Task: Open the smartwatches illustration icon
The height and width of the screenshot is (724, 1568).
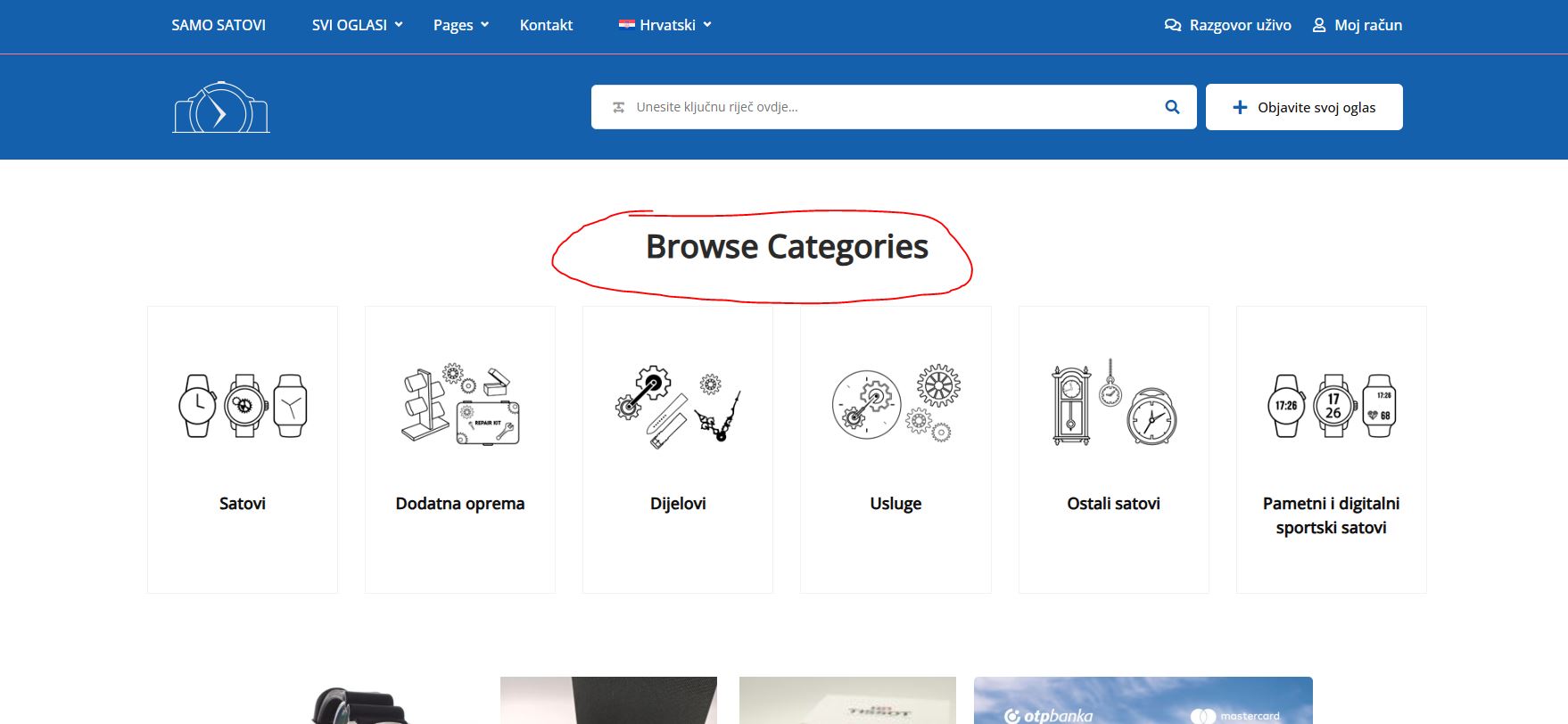Action: [1332, 406]
